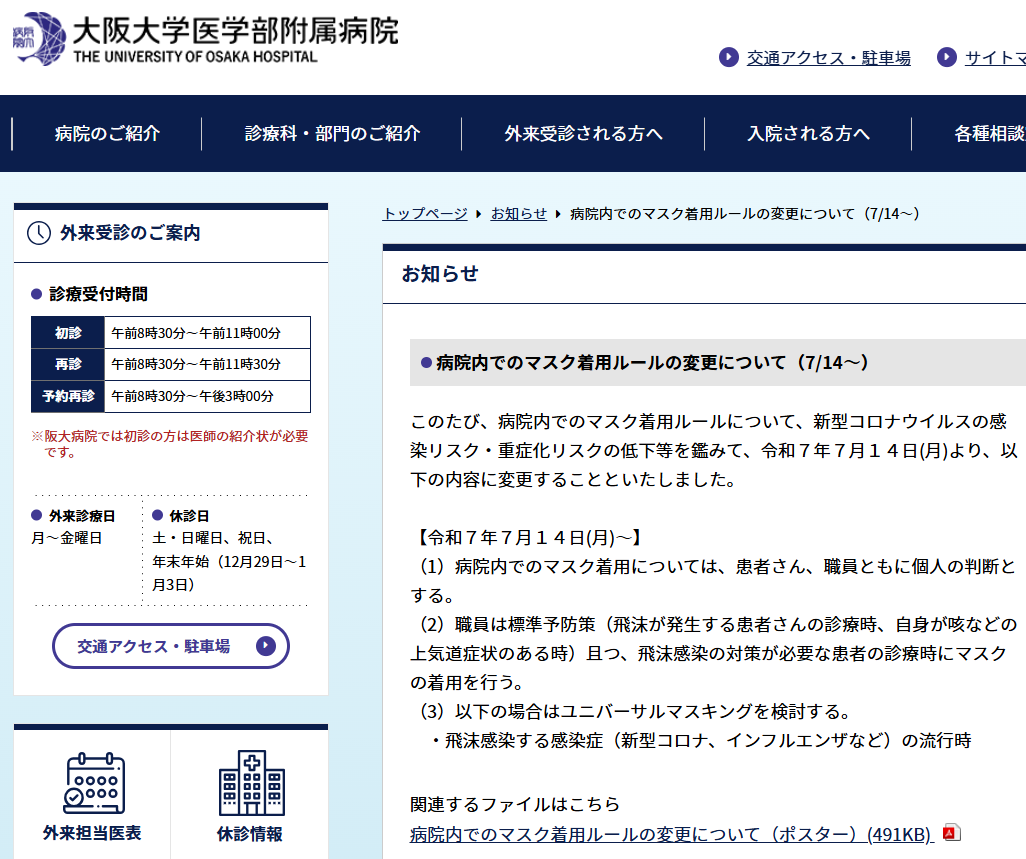
Task: Click the article title 病院内でのマスク着用ルールの変更について
Action: click(652, 362)
